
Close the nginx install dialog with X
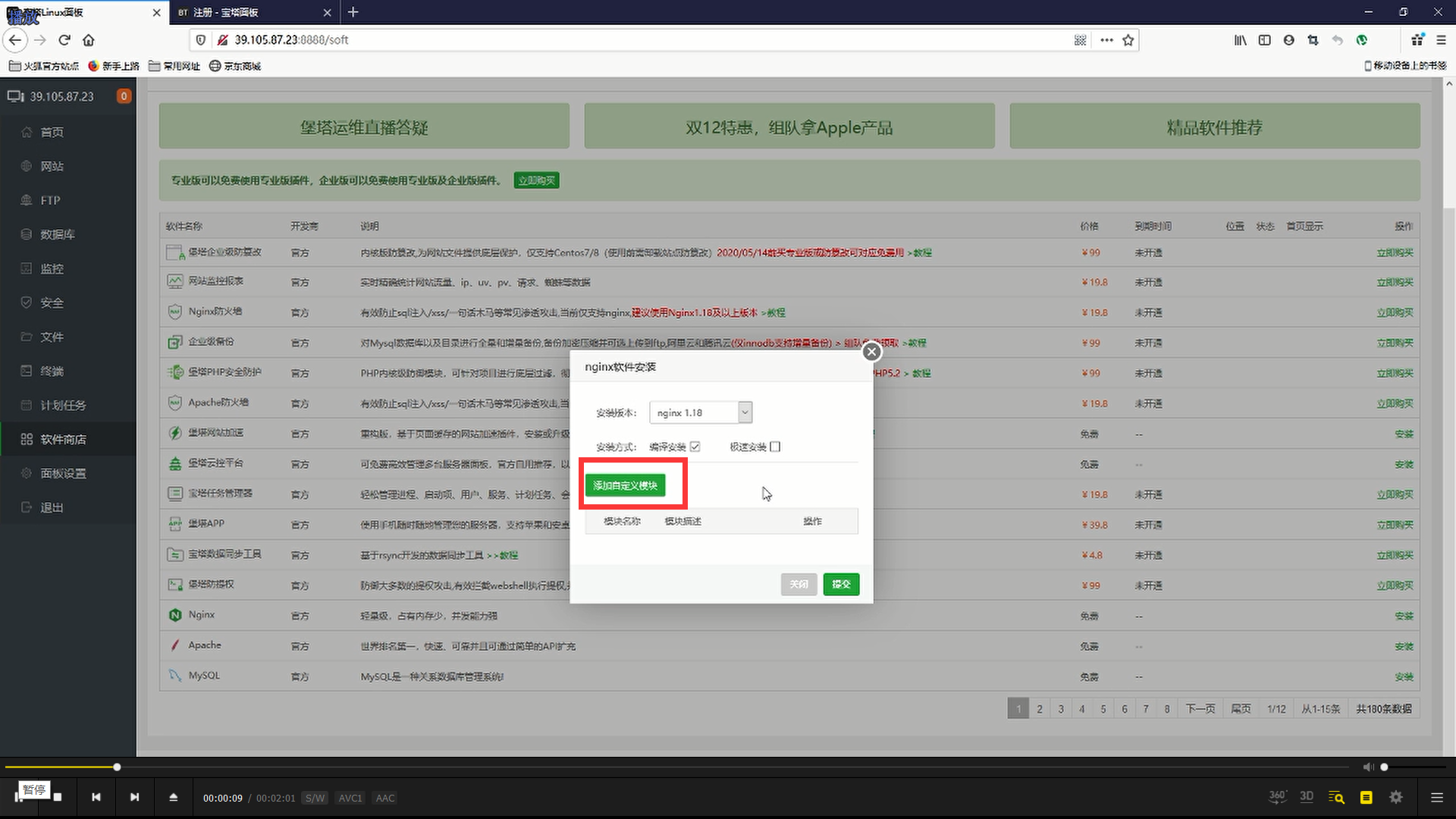click(x=872, y=352)
